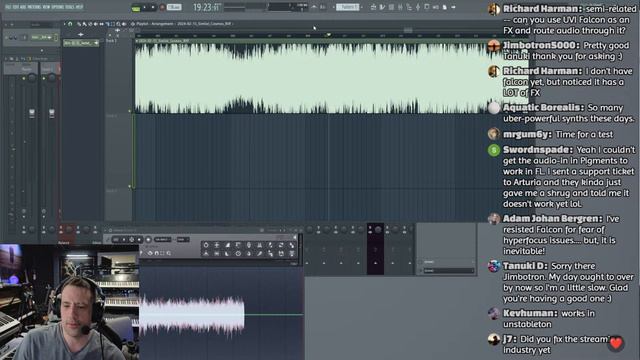Click the highlighted mixer track send knob
Screen dimensions: 640x360
click(x=378, y=230)
